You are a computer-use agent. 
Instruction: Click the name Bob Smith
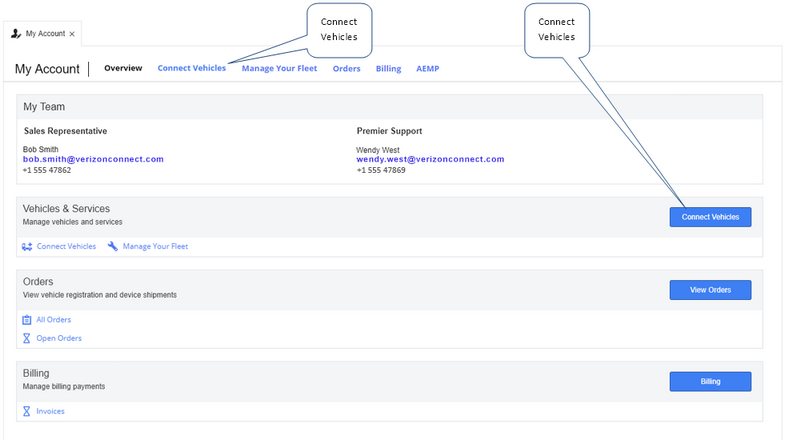[x=41, y=149]
